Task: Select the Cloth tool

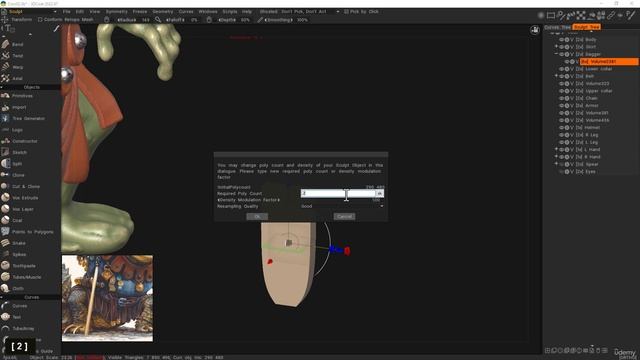Action: pyautogui.click(x=18, y=288)
